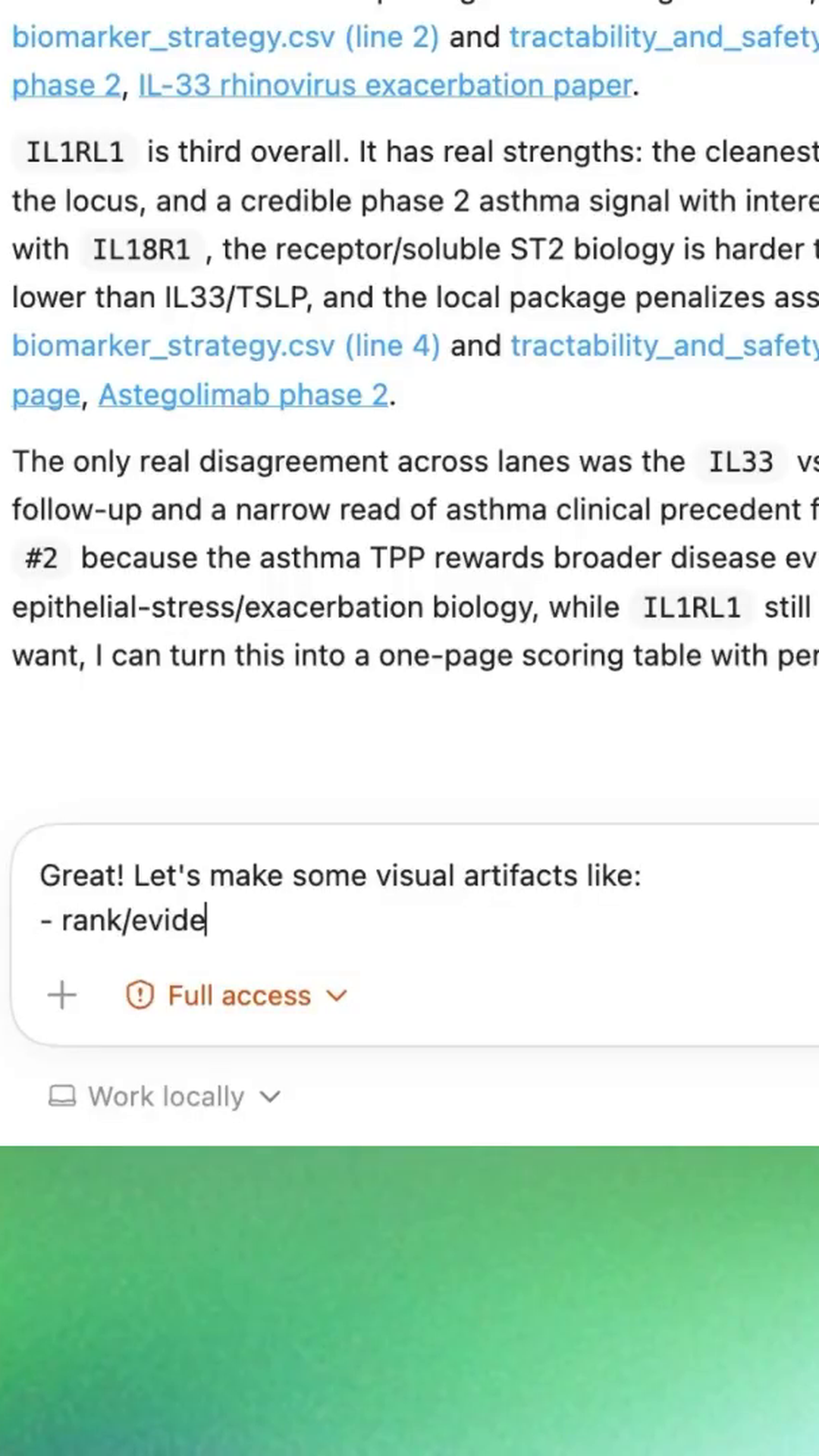Click the page citation link
Screen dimensions: 819x1456
point(44,394)
